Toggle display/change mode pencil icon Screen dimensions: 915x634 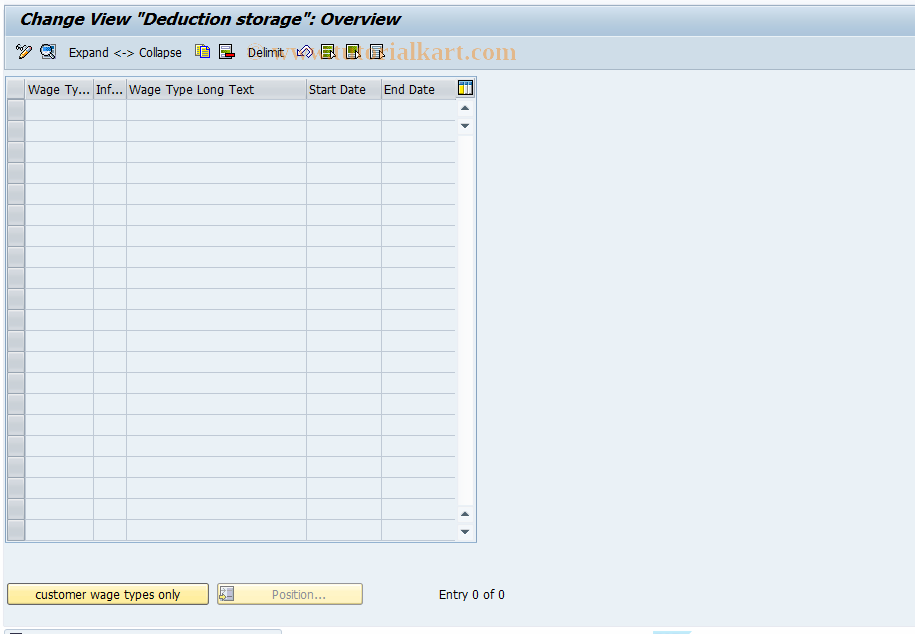pos(23,52)
